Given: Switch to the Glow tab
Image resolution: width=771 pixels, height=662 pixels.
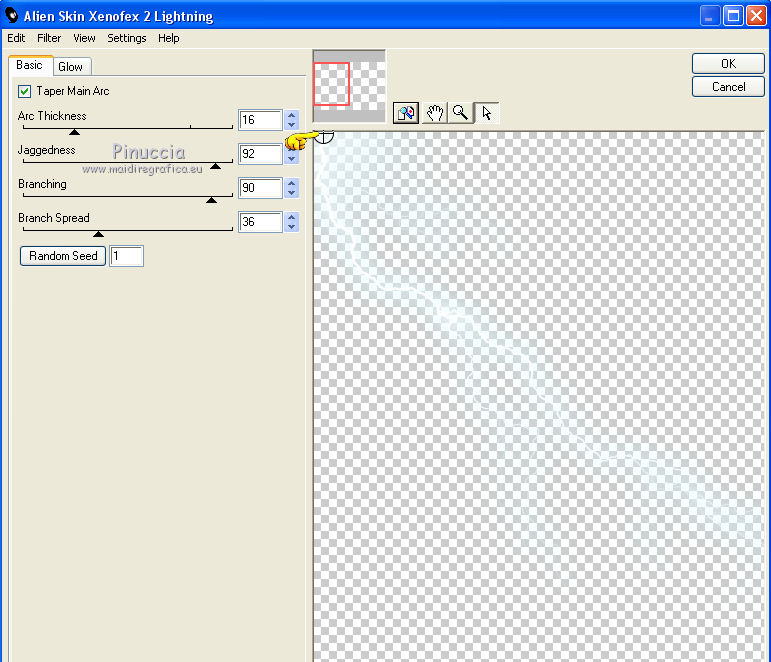Looking at the screenshot, I should click(x=70, y=67).
